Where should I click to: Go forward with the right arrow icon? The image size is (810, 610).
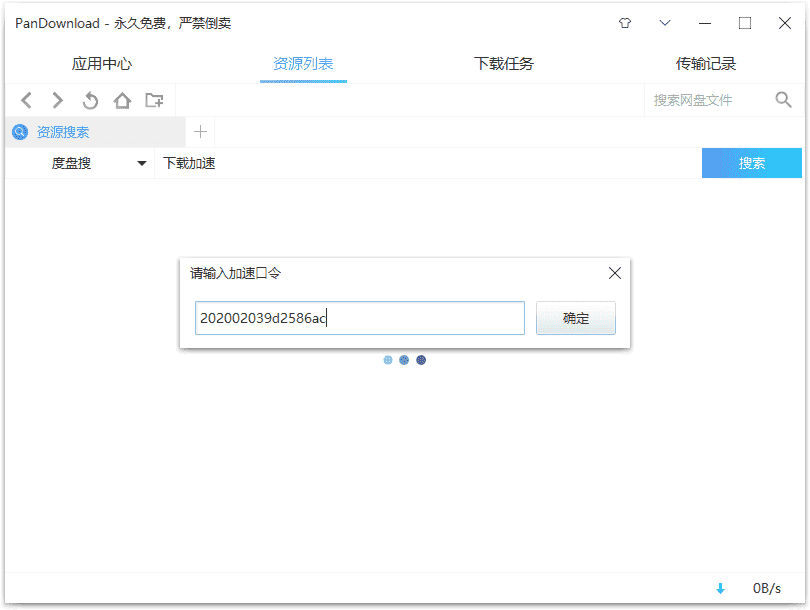(x=57, y=100)
